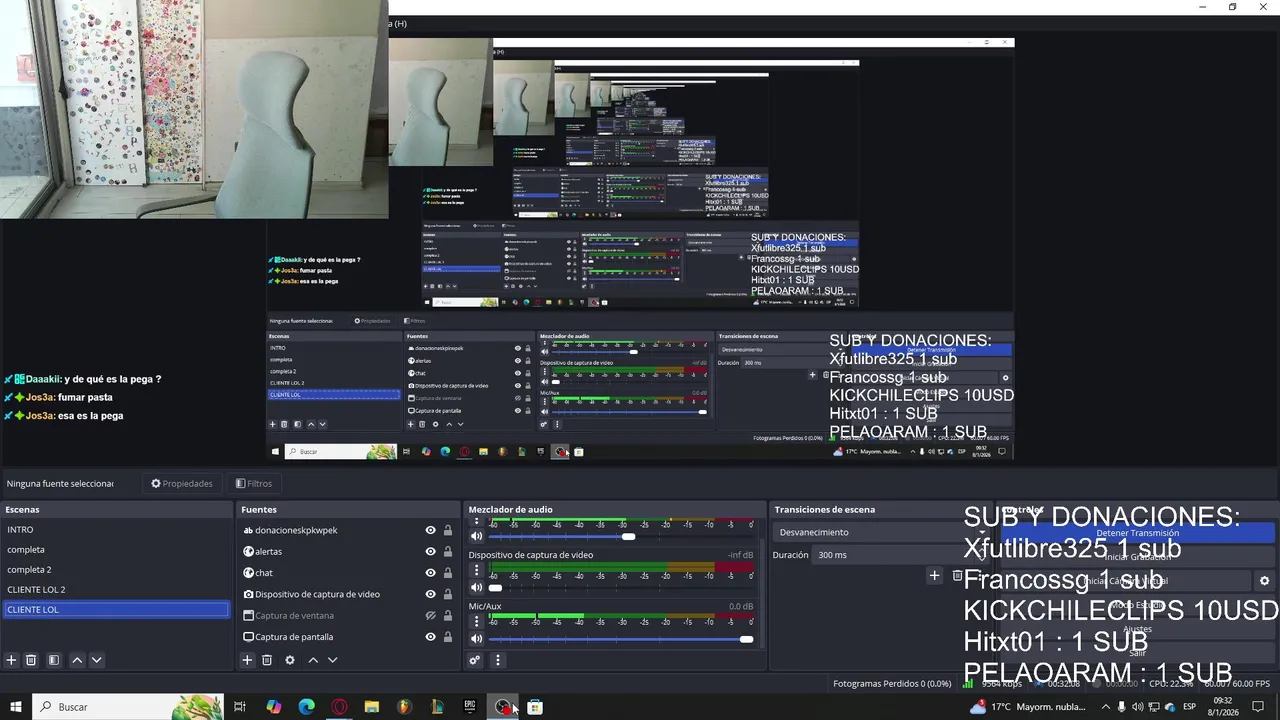Move selected scene up
Image resolution: width=1280 pixels, height=720 pixels.
point(77,660)
